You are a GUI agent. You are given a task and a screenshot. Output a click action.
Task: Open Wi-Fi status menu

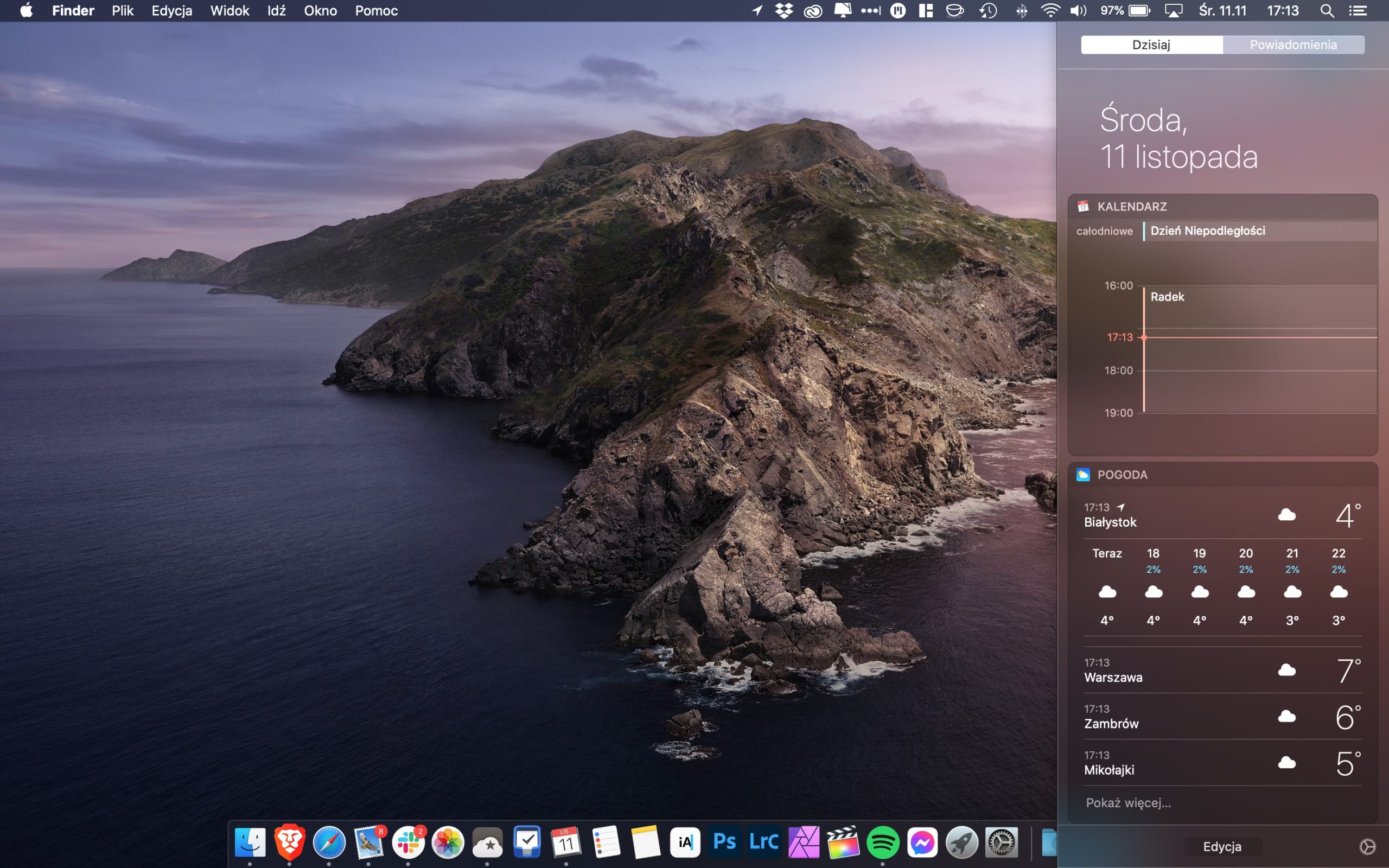pos(1050,10)
